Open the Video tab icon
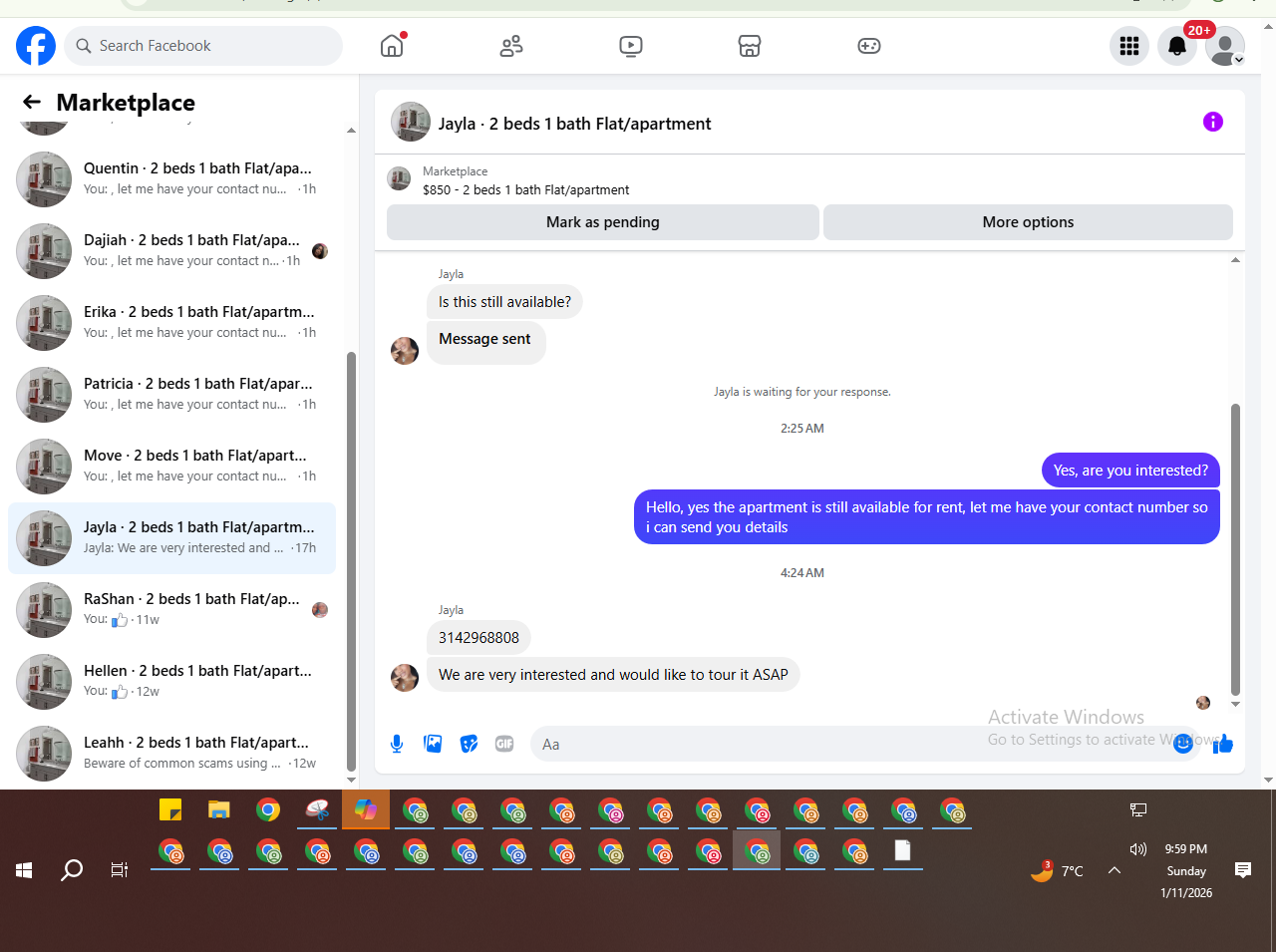The height and width of the screenshot is (952, 1276). coord(631,46)
